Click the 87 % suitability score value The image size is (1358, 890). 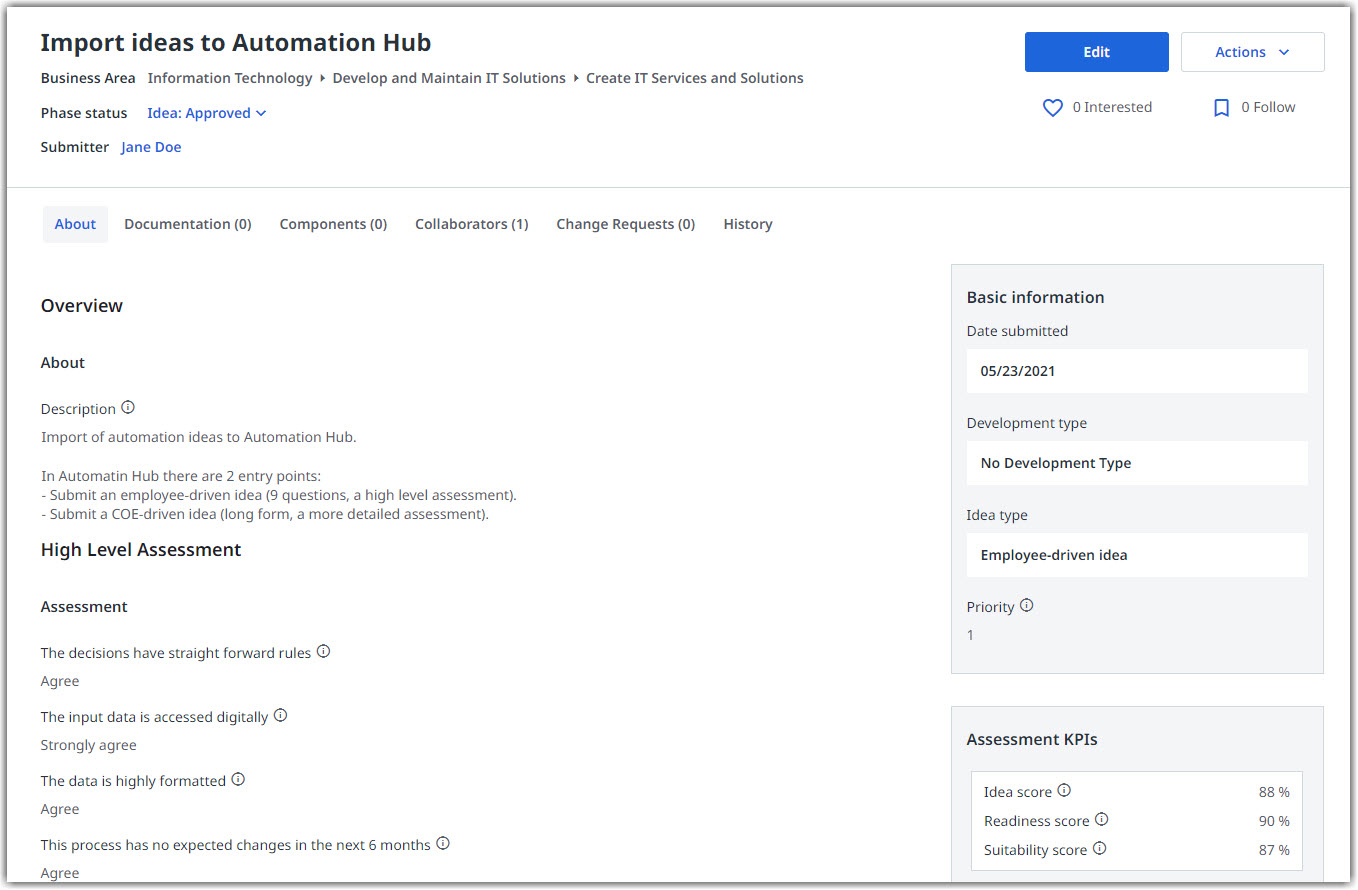1274,850
